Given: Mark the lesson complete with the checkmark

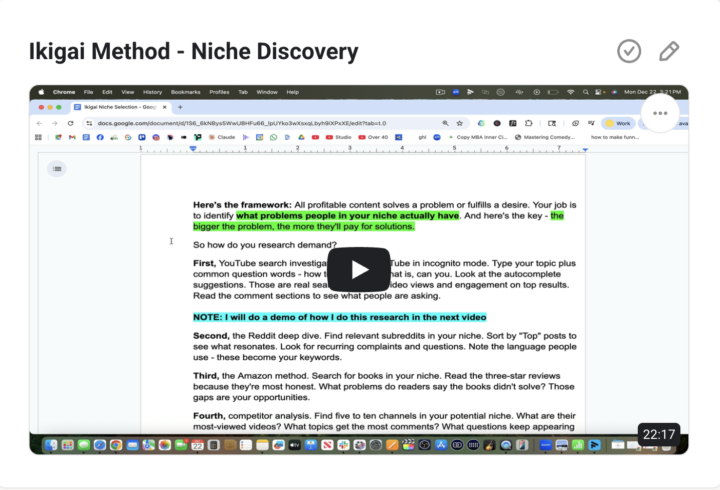Looking at the screenshot, I should 629,51.
